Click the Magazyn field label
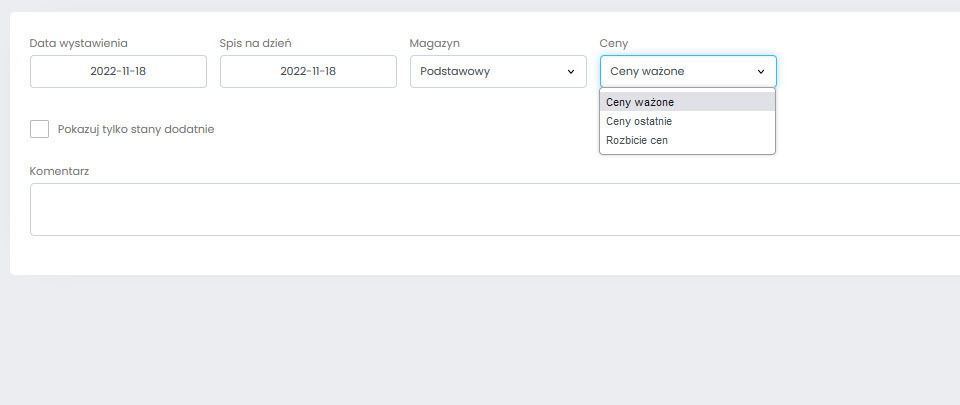Viewport: 960px width, 405px height. 435,43
